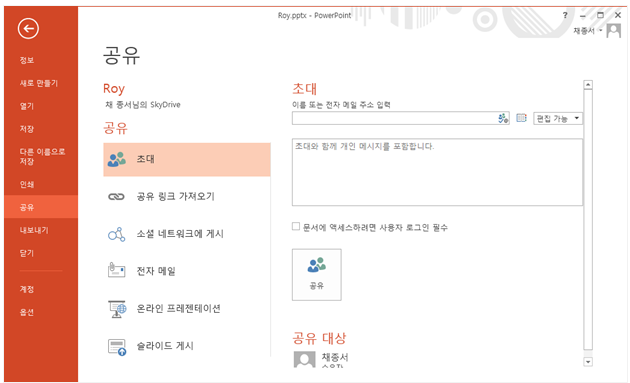
Task: Click the back arrow to exit Backstage
Action: coord(28,29)
